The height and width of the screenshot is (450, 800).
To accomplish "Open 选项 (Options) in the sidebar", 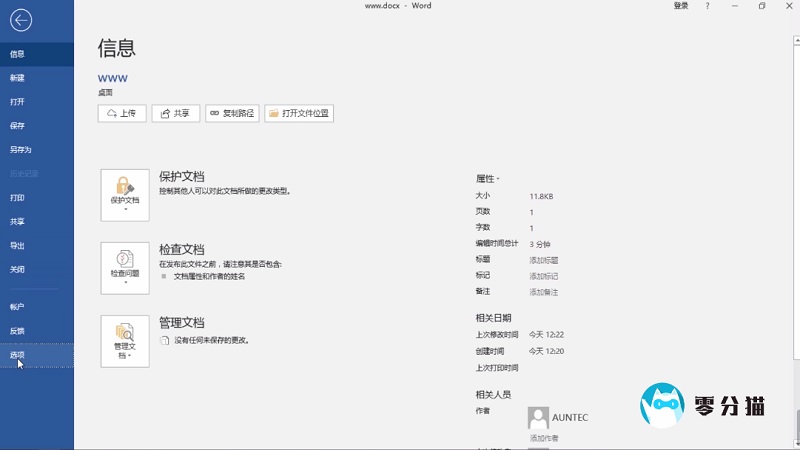I will 18,355.
